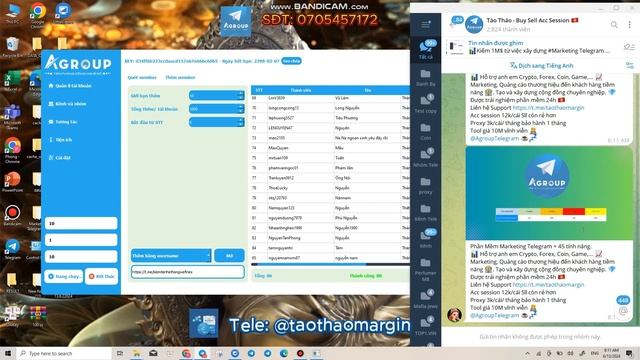This screenshot has width=640, height=360.
Task: Open Tiện ích section in AGroup sidebar
Action: 60,140
